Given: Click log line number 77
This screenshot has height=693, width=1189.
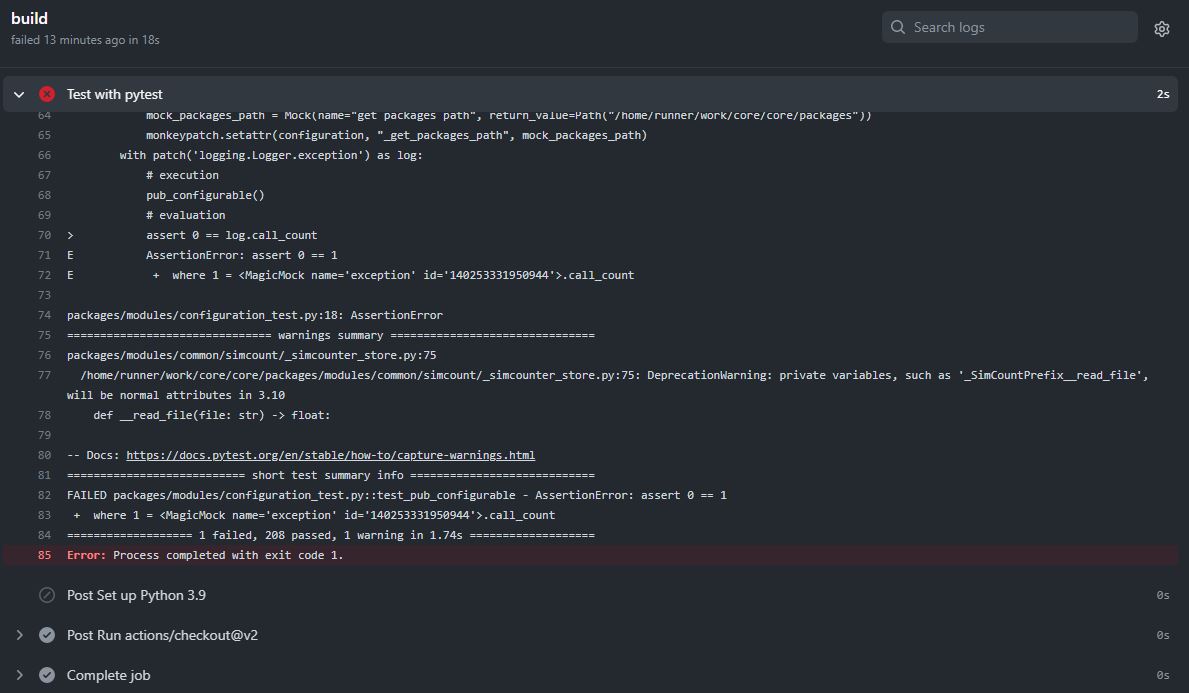Looking at the screenshot, I should point(44,375).
